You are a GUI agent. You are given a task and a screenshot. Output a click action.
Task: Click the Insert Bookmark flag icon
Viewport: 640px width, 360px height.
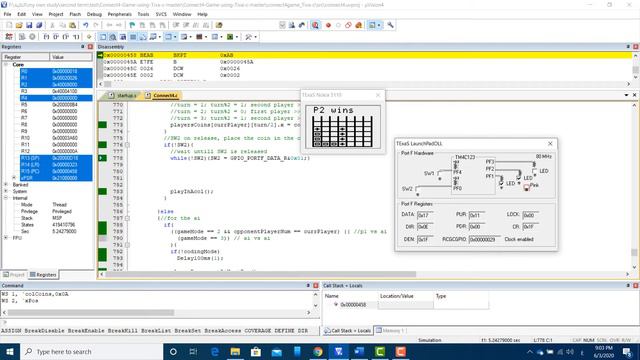[132, 25]
